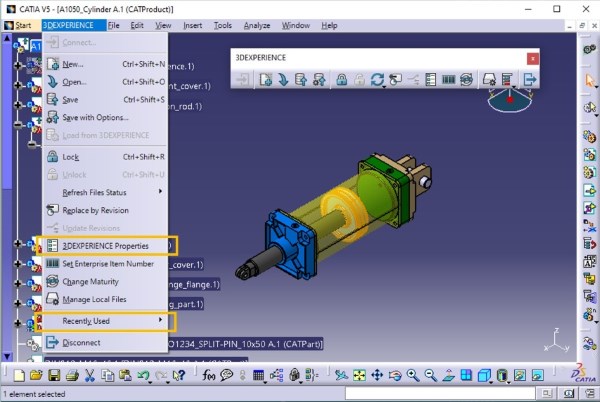The width and height of the screenshot is (600, 402).
Task: Choose 3DEXPERIENCE Properties menu entry
Action: point(105,246)
